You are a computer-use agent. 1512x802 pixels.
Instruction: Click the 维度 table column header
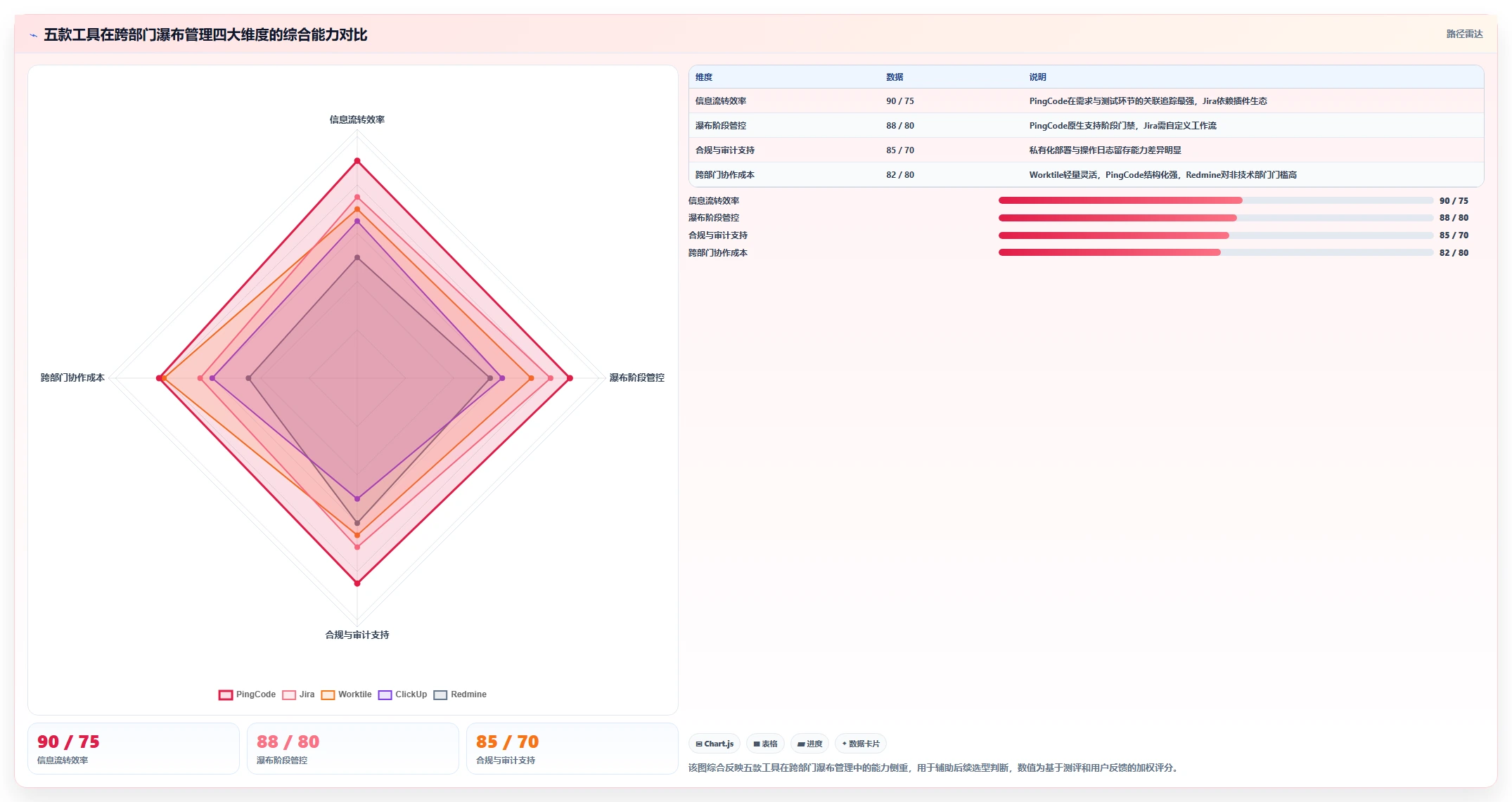704,77
